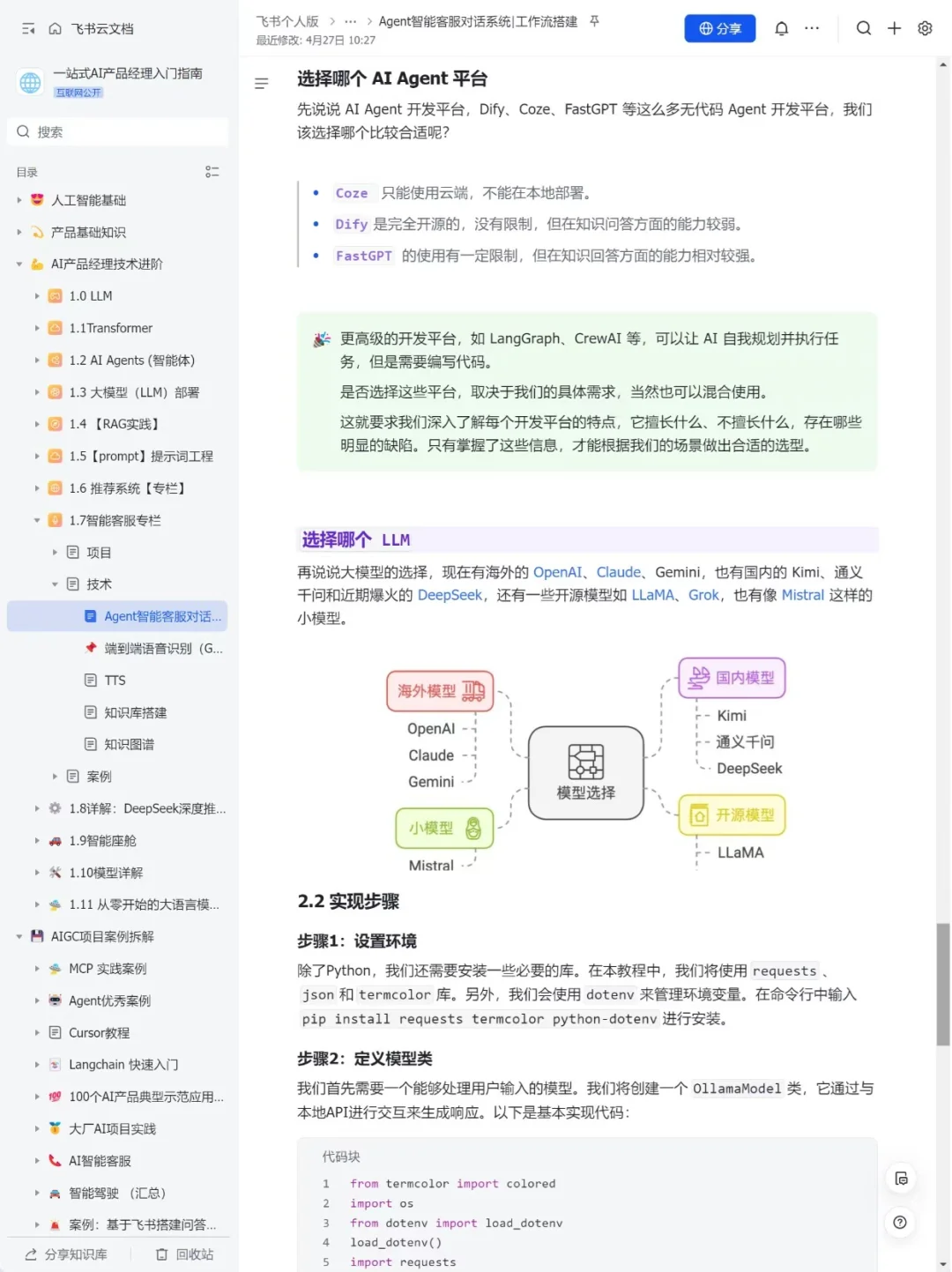Click the doc icon beside 知识图谱

click(90, 744)
